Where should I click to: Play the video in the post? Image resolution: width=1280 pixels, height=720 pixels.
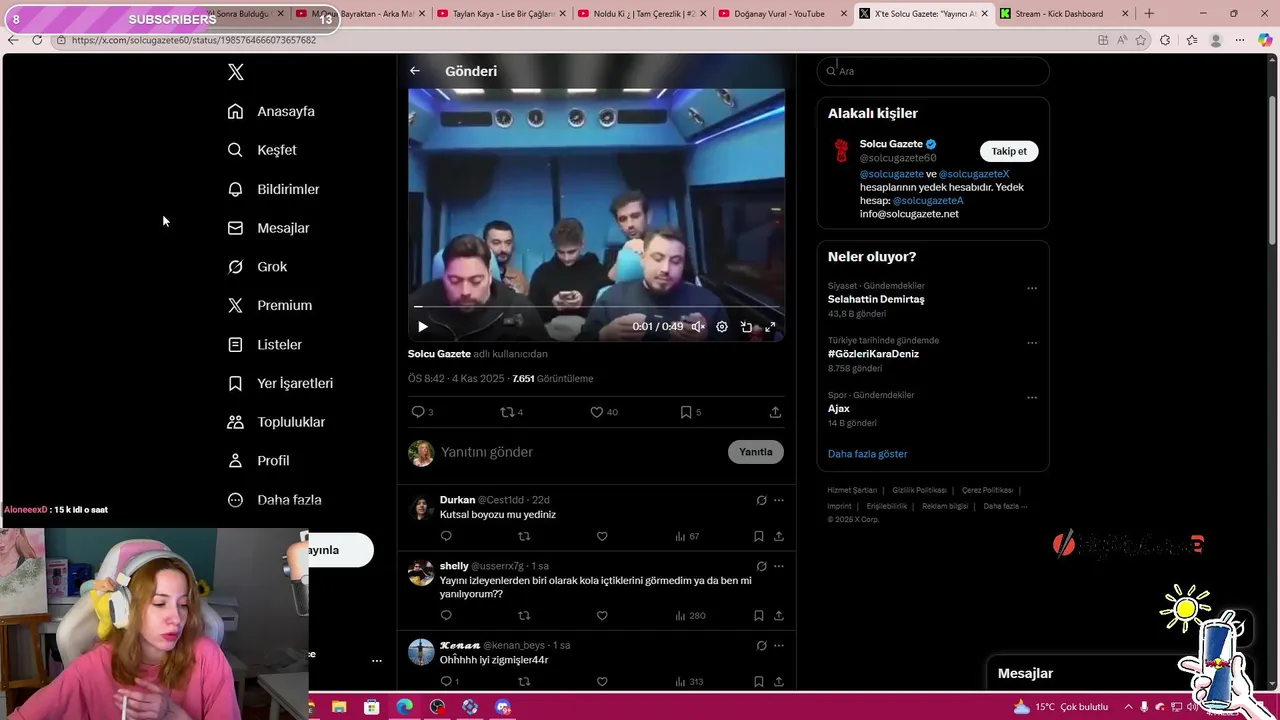(x=422, y=327)
